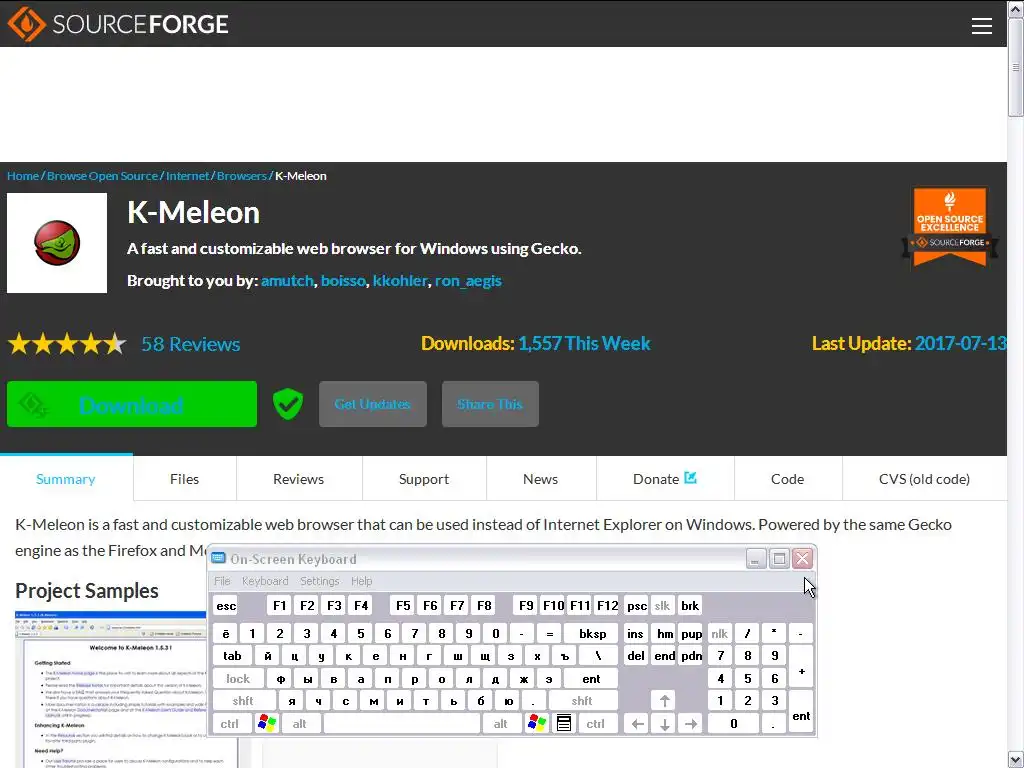Toggle the right shft key

(582, 701)
